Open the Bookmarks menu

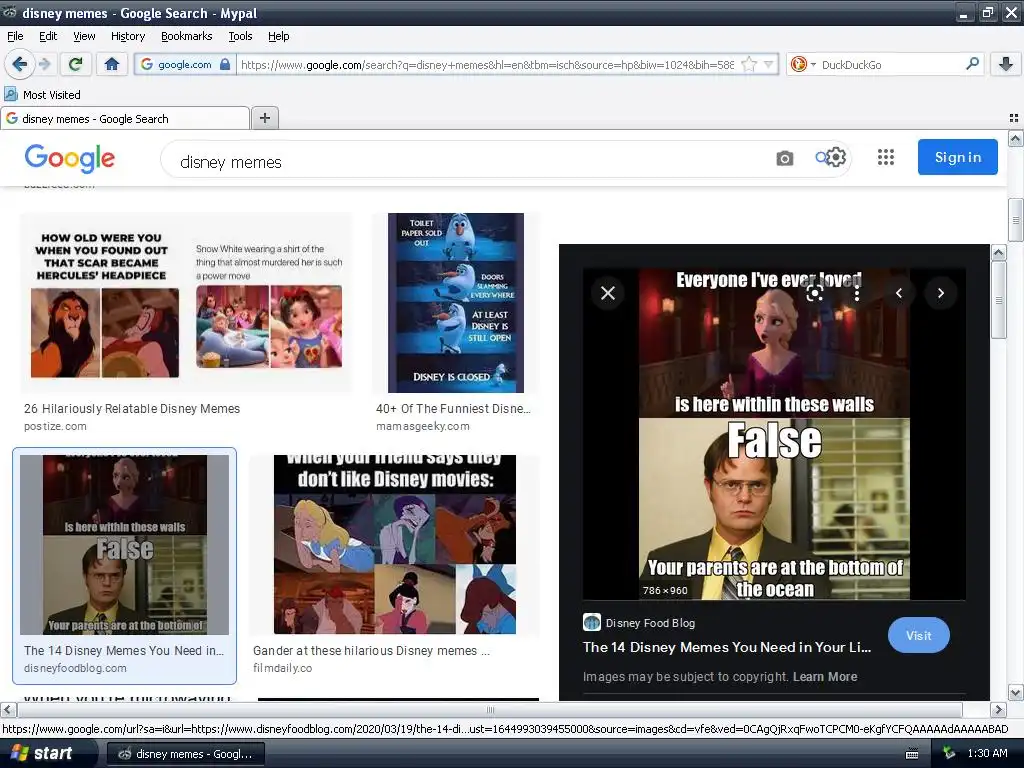pos(187,36)
